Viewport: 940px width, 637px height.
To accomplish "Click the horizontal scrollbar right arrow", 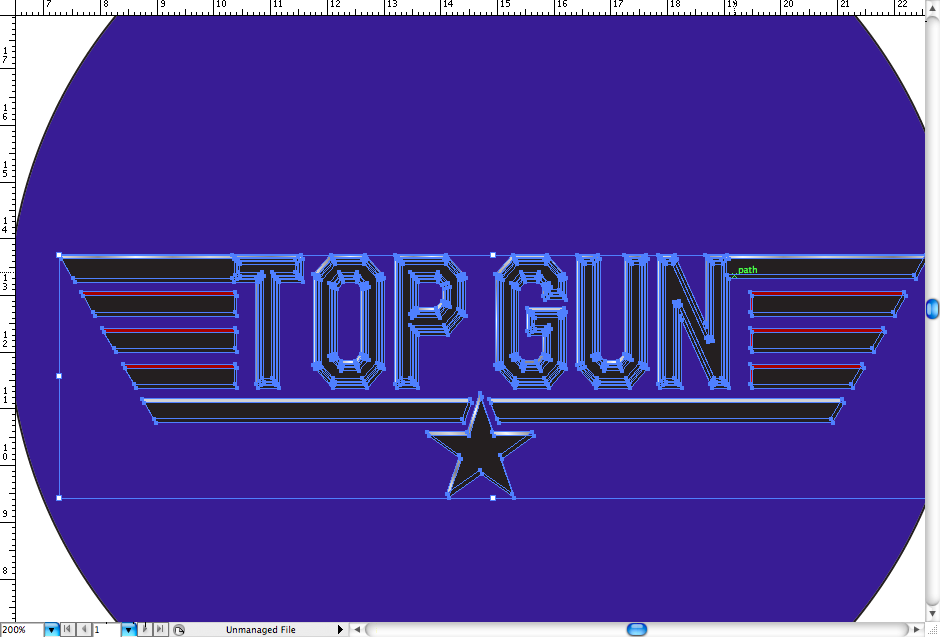I will [916, 630].
